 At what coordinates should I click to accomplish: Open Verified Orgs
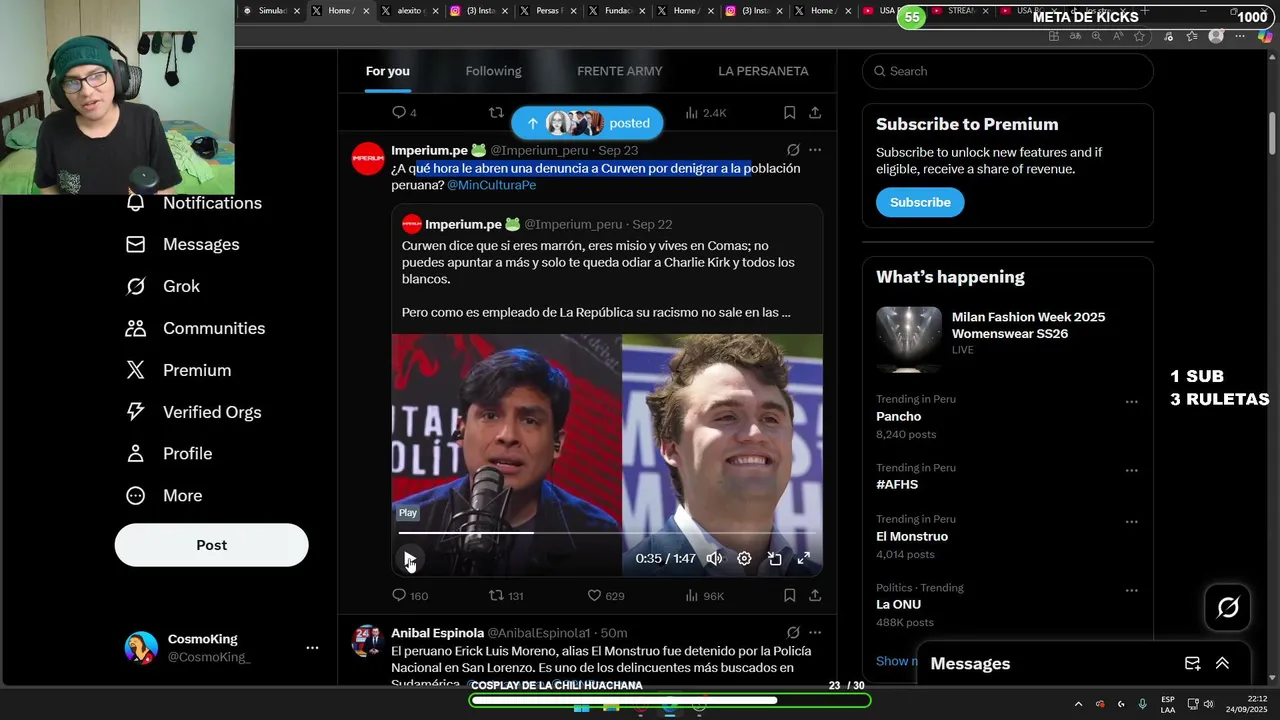[x=193, y=412]
